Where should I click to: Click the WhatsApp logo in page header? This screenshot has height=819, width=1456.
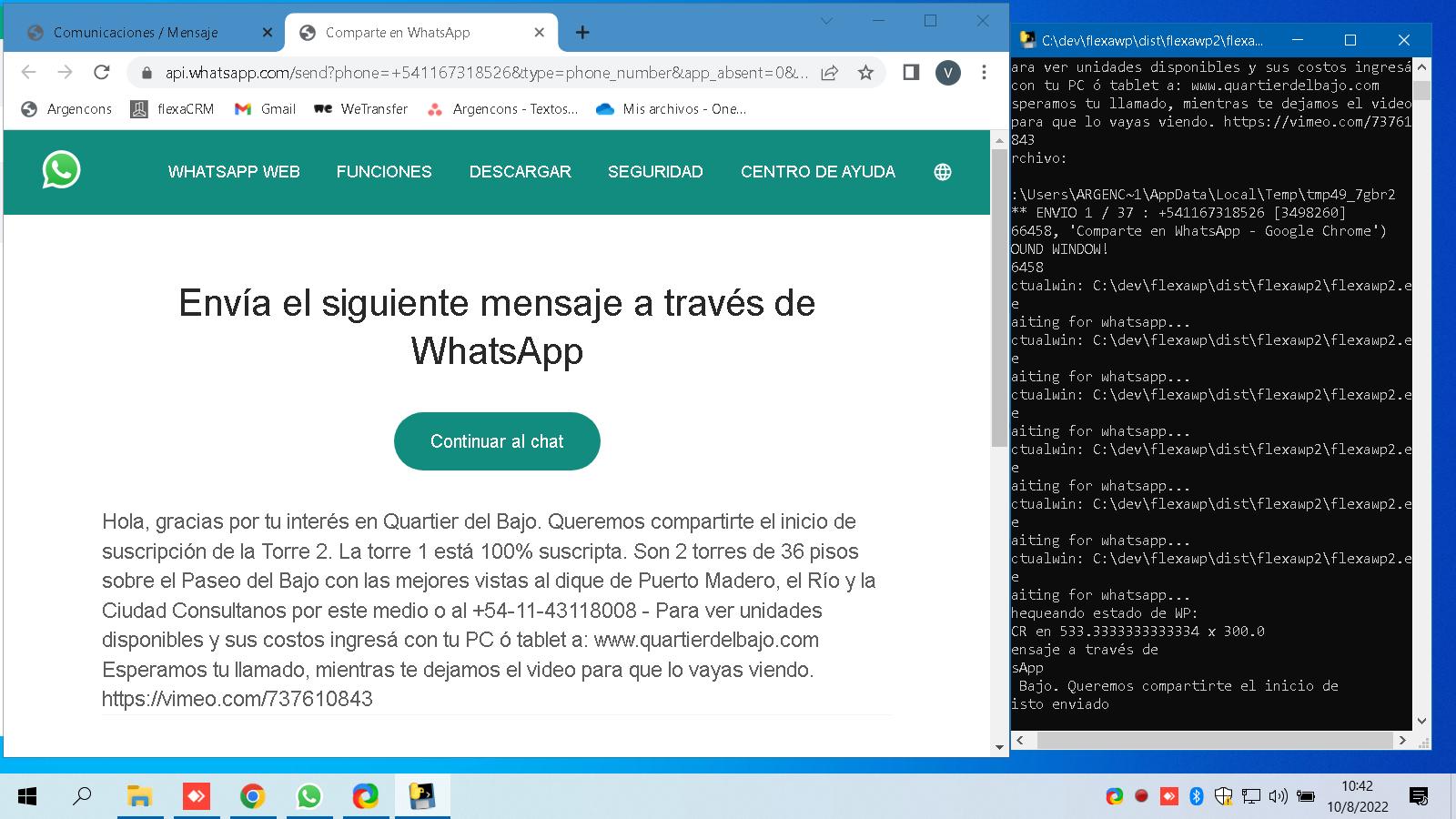coord(61,170)
